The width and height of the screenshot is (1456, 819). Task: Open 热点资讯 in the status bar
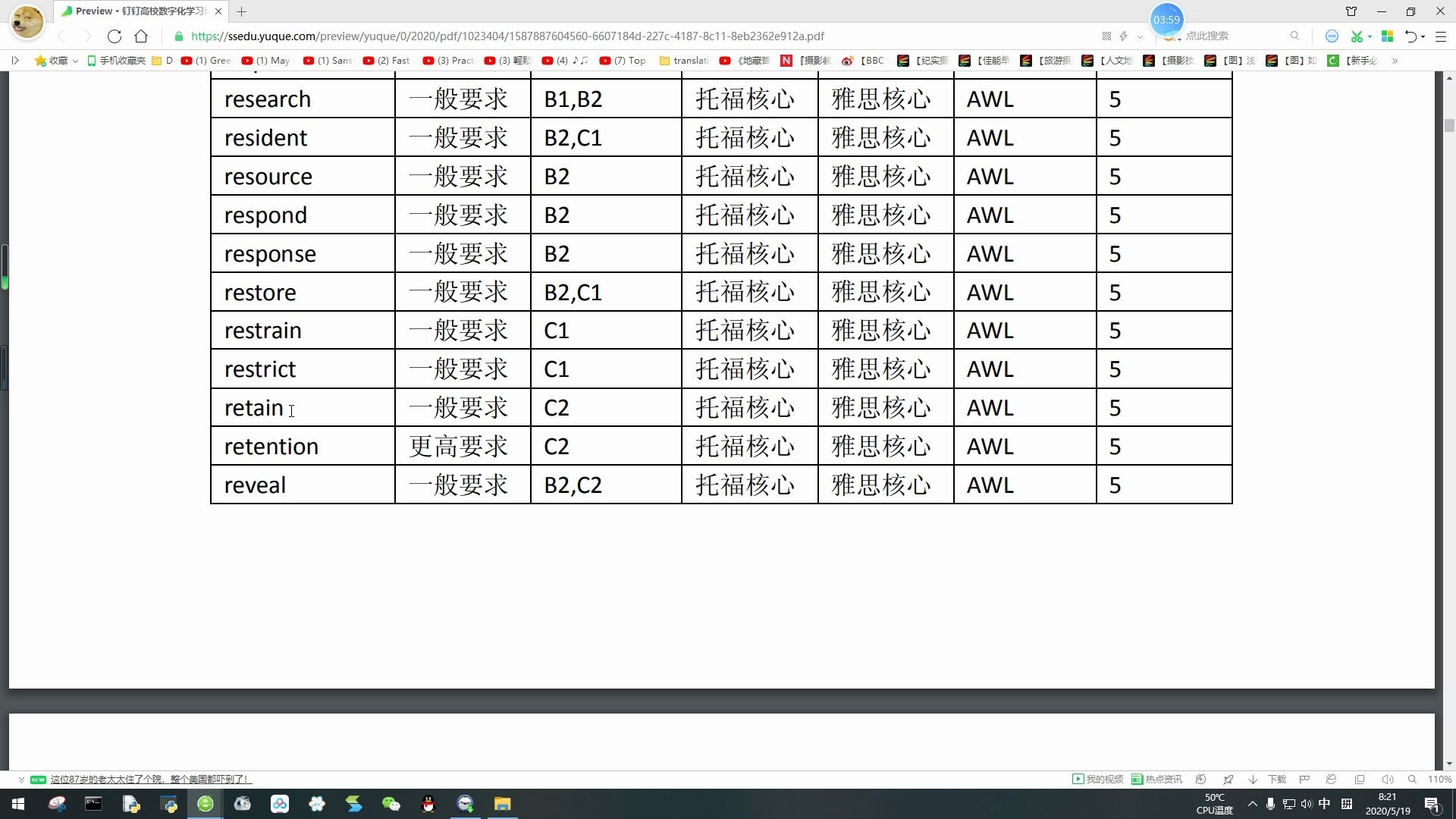click(x=1156, y=779)
